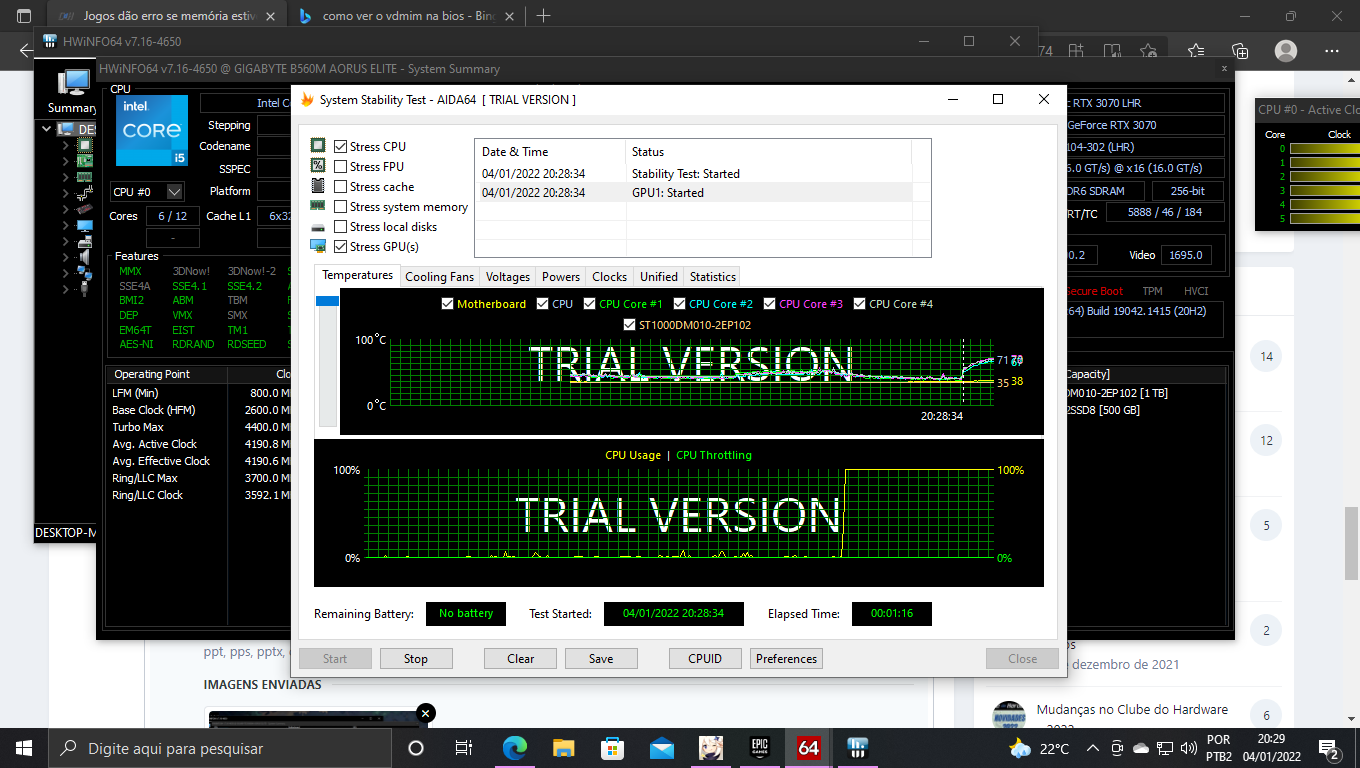1360x768 pixels.
Task: Open AIDA64 Preferences
Action: pyautogui.click(x=786, y=659)
